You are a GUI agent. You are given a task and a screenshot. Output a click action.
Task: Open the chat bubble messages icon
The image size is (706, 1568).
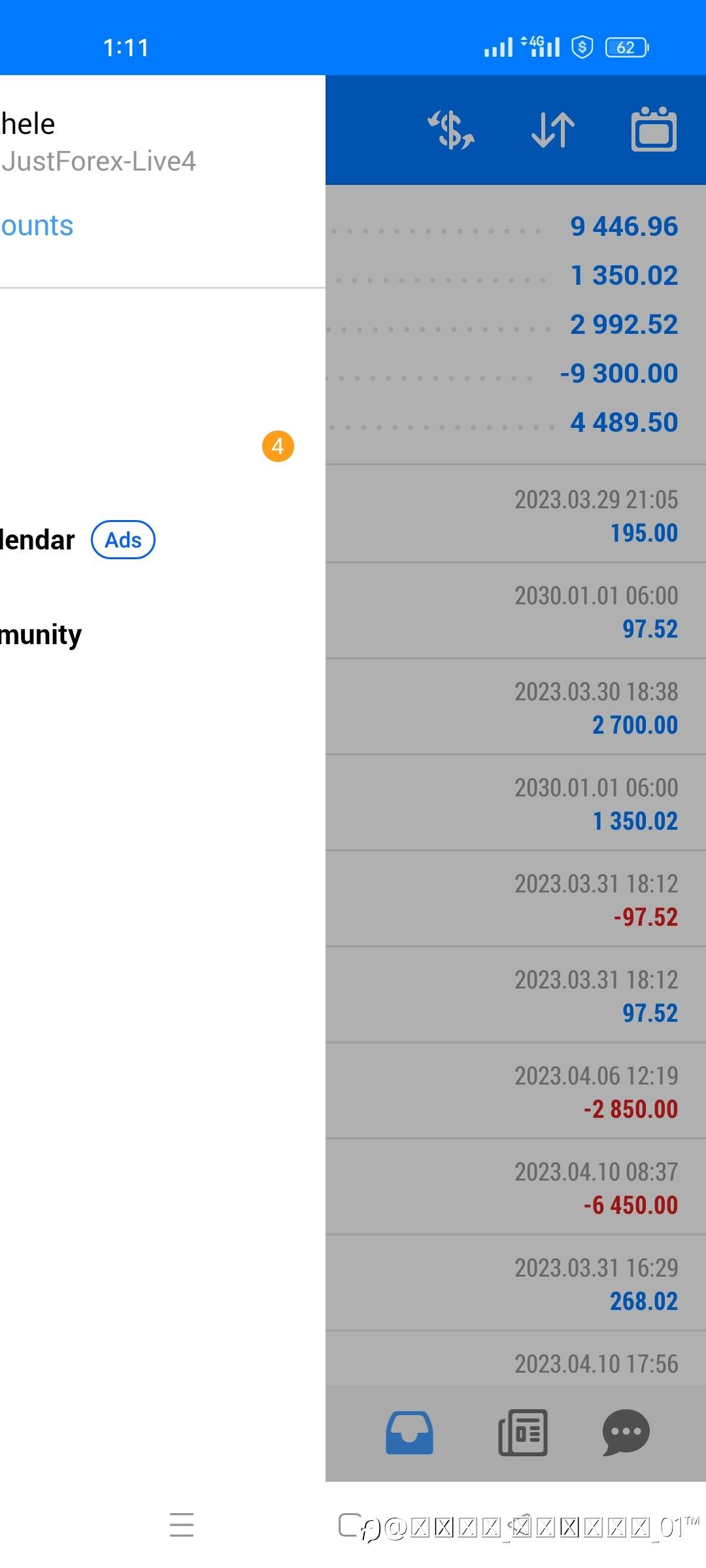[626, 1432]
